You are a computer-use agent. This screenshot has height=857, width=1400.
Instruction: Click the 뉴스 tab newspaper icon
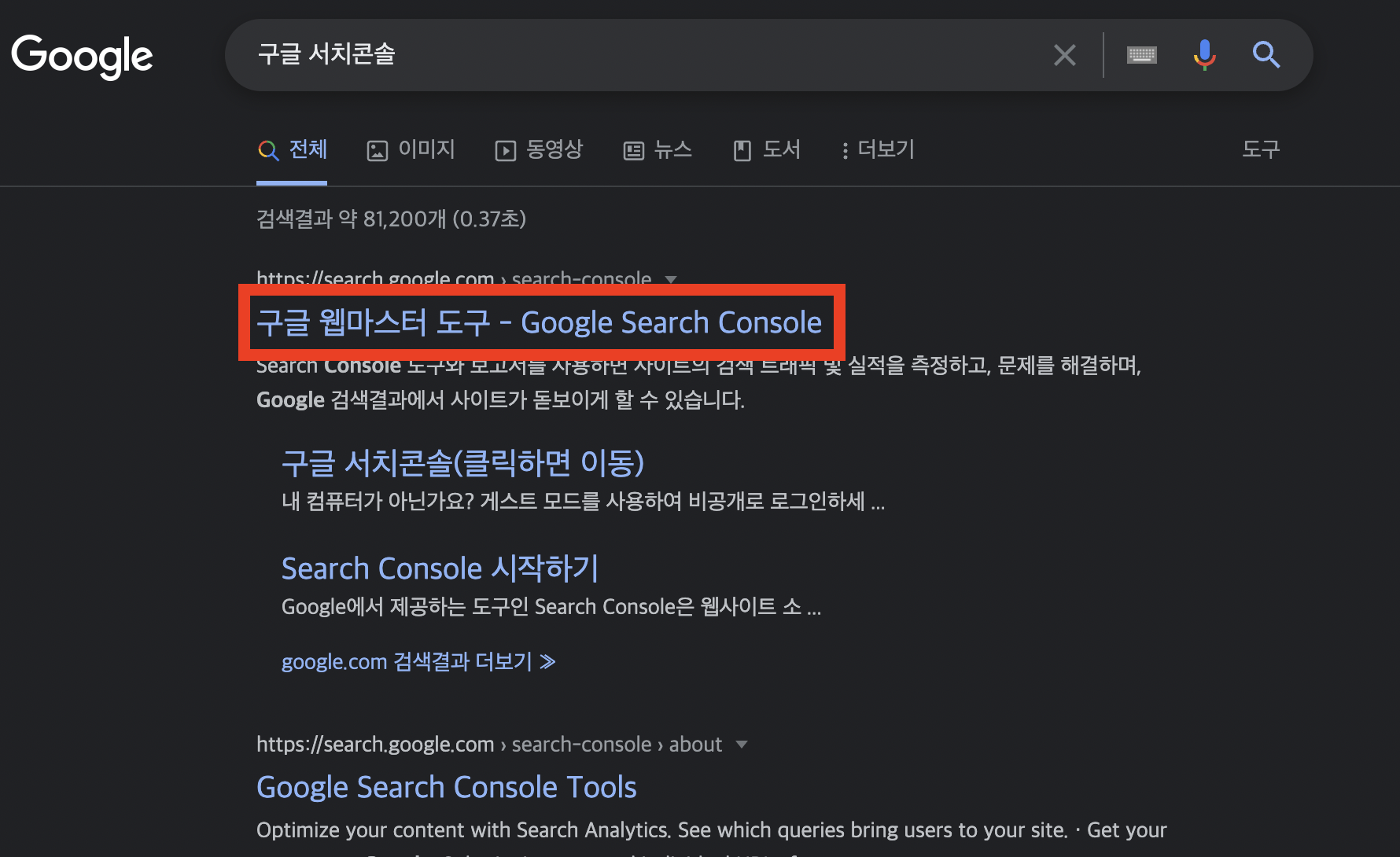pos(633,150)
